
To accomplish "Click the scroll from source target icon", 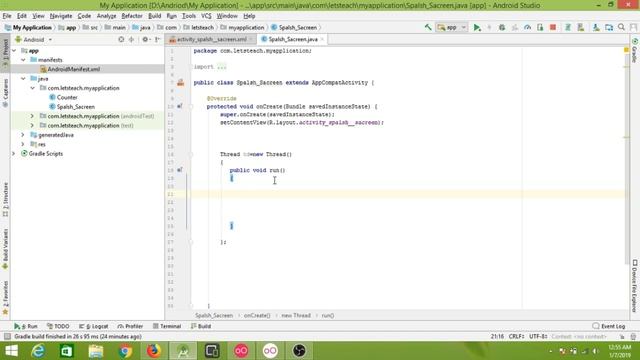I will (121, 40).
